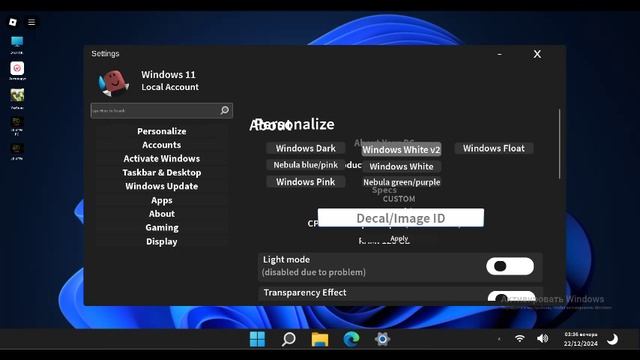Viewport: 640px width, 360px height.
Task: Open the Personalize settings section
Action: click(162, 131)
